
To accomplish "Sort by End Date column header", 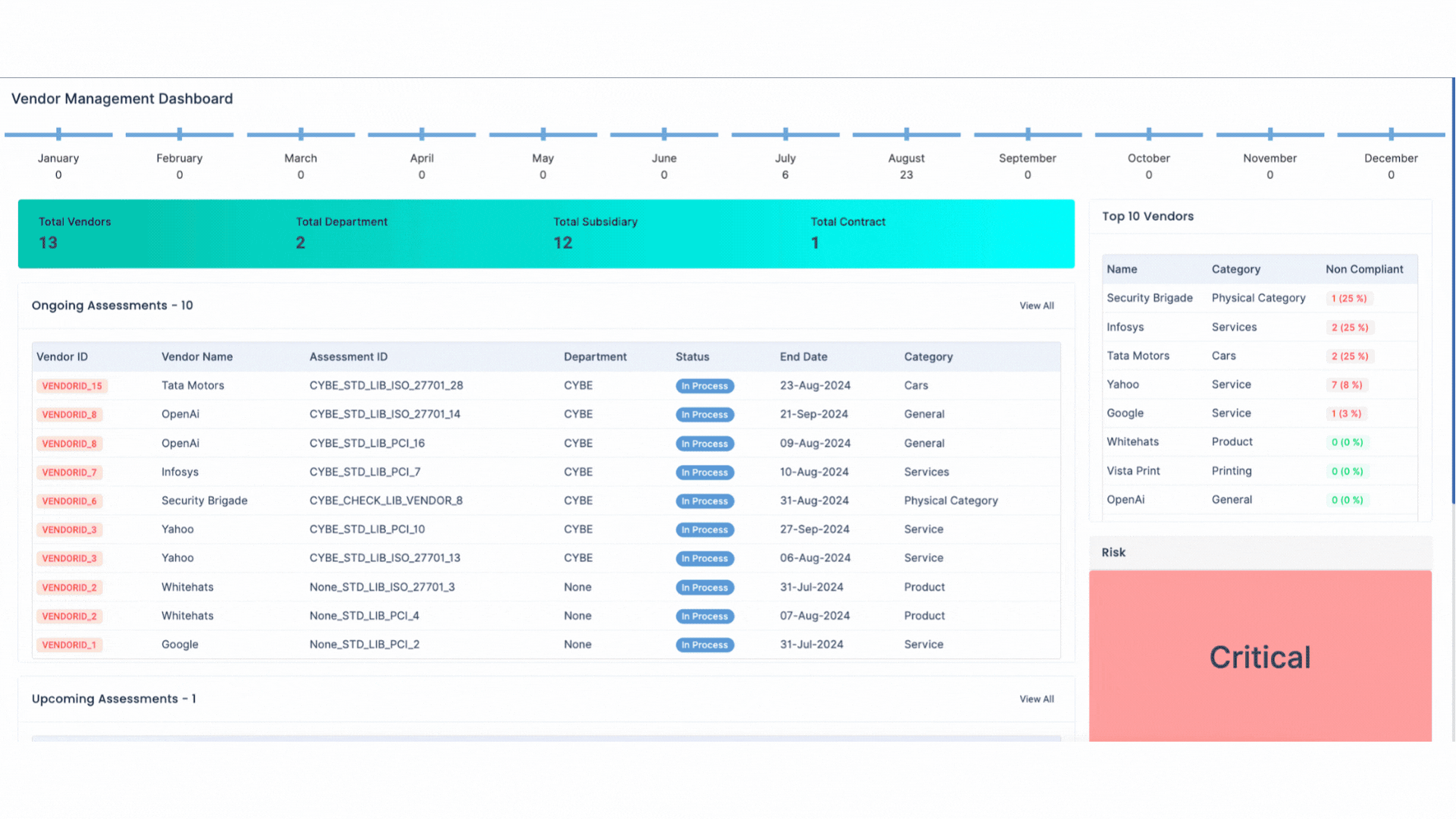I will tap(803, 357).
